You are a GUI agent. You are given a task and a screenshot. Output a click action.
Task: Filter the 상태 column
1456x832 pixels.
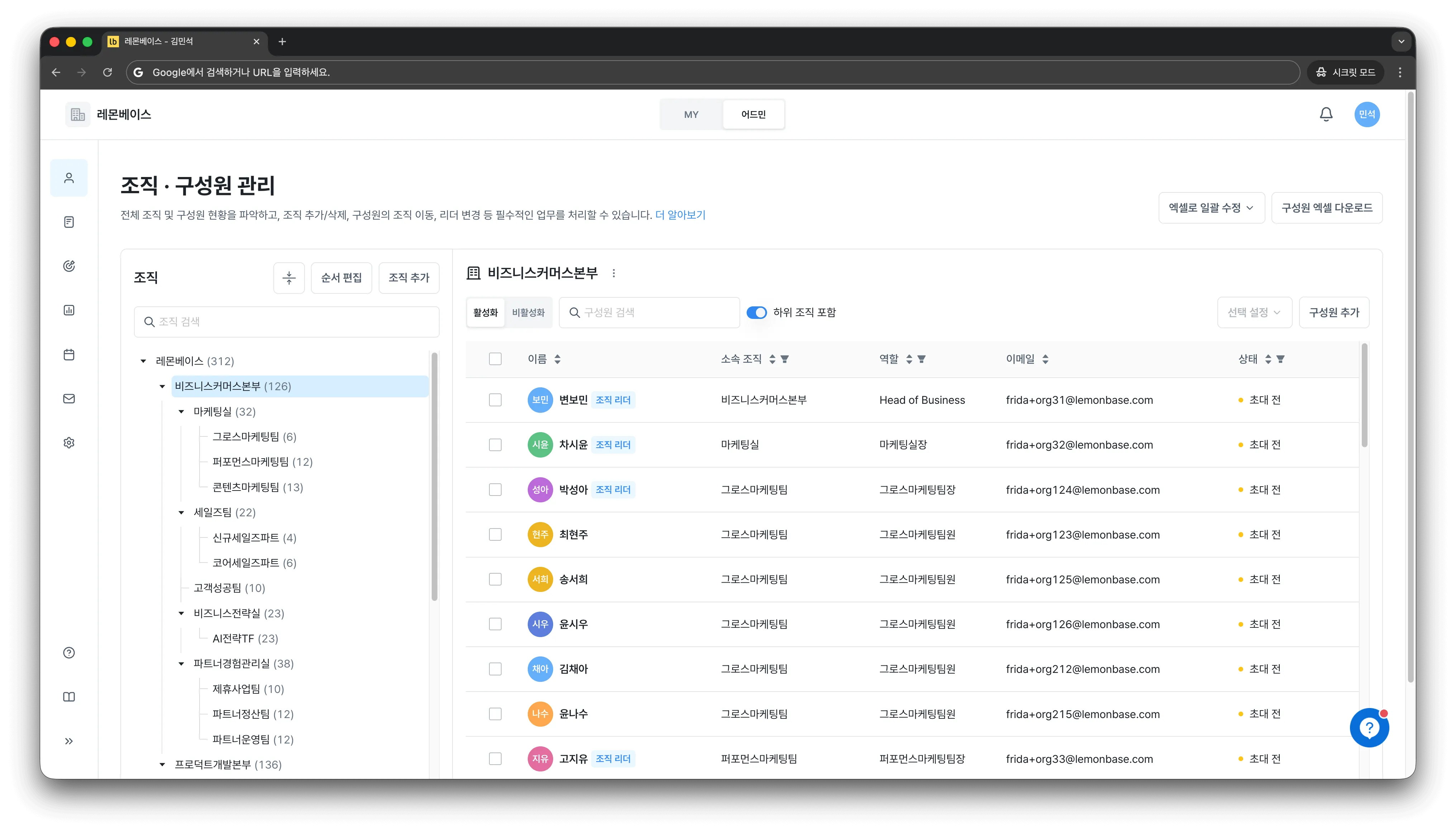[x=1281, y=359]
